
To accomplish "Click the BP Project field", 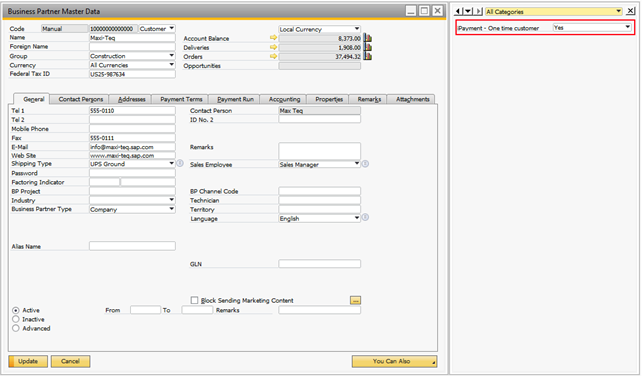I will pyautogui.click(x=132, y=191).
